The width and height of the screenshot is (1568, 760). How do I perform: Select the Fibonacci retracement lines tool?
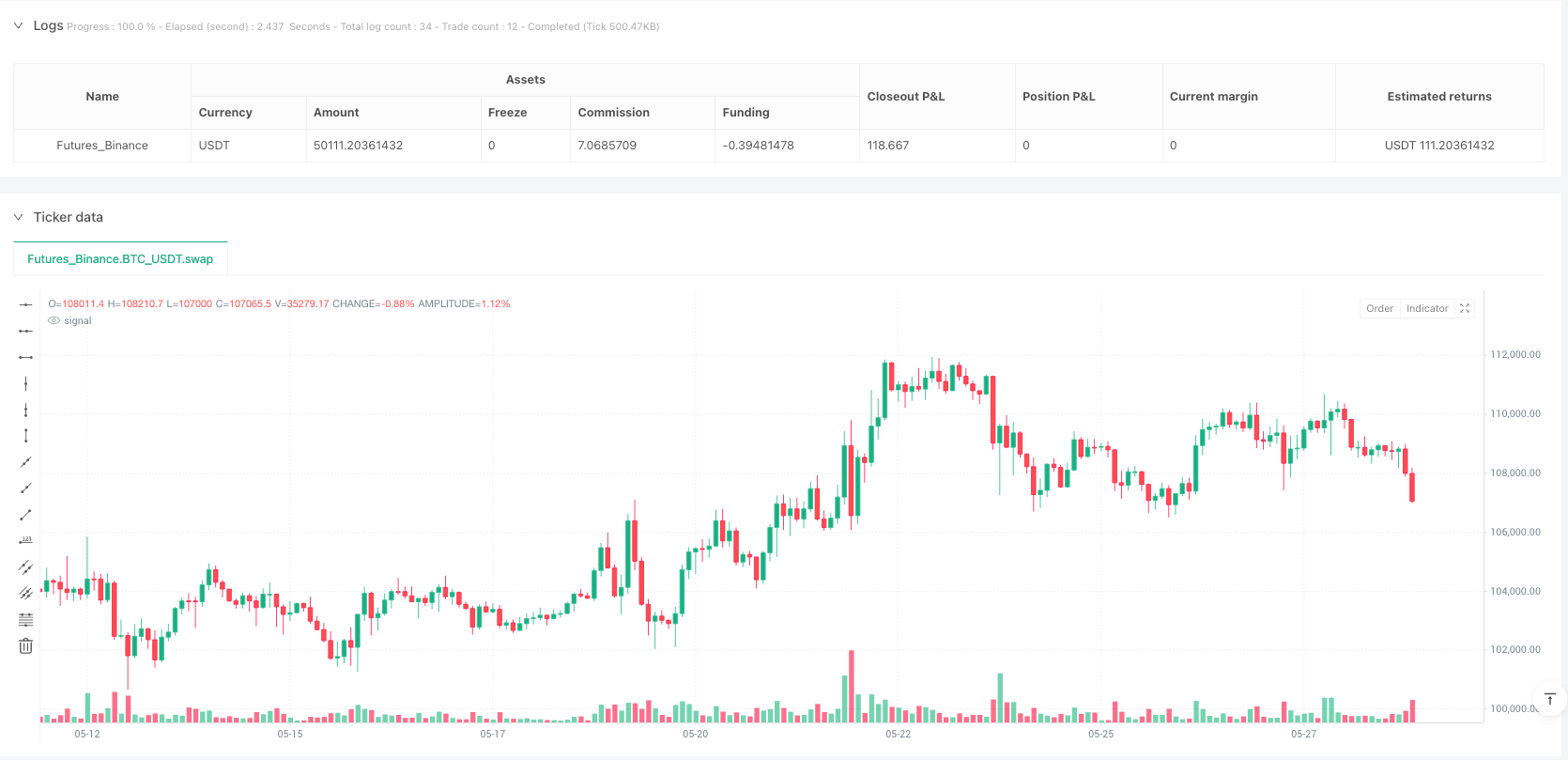[25, 619]
